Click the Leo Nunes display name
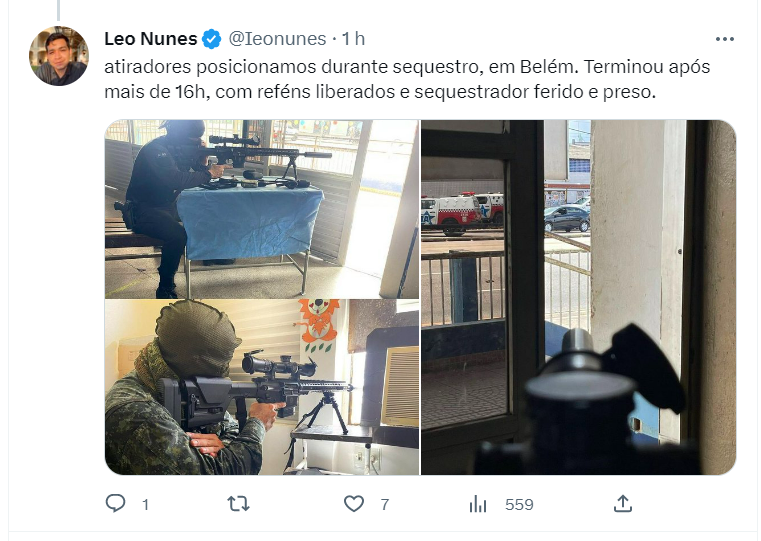This screenshot has width=761, height=541. click(x=150, y=39)
